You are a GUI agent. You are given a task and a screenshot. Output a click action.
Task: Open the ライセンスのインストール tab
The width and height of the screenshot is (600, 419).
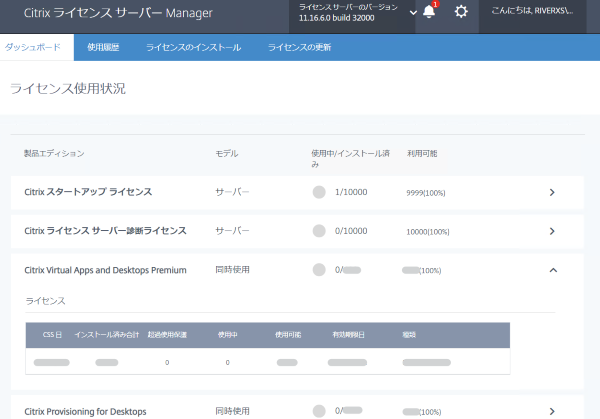(x=194, y=47)
